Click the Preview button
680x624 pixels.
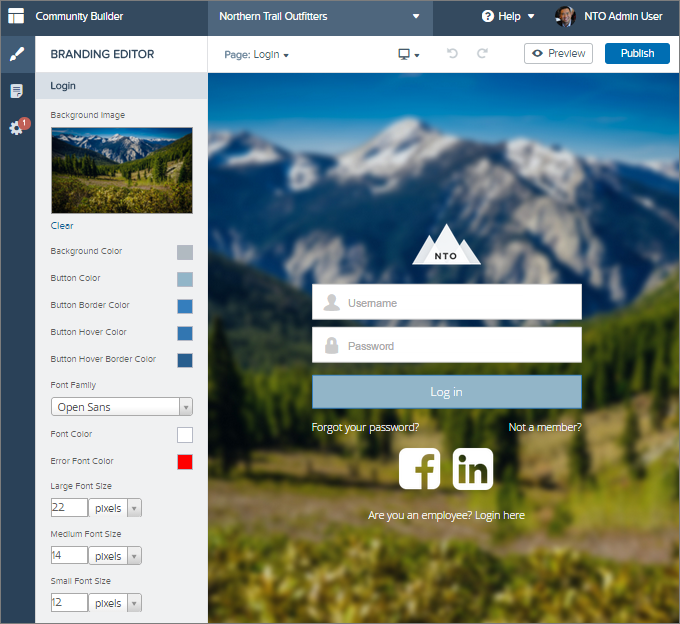(x=559, y=53)
